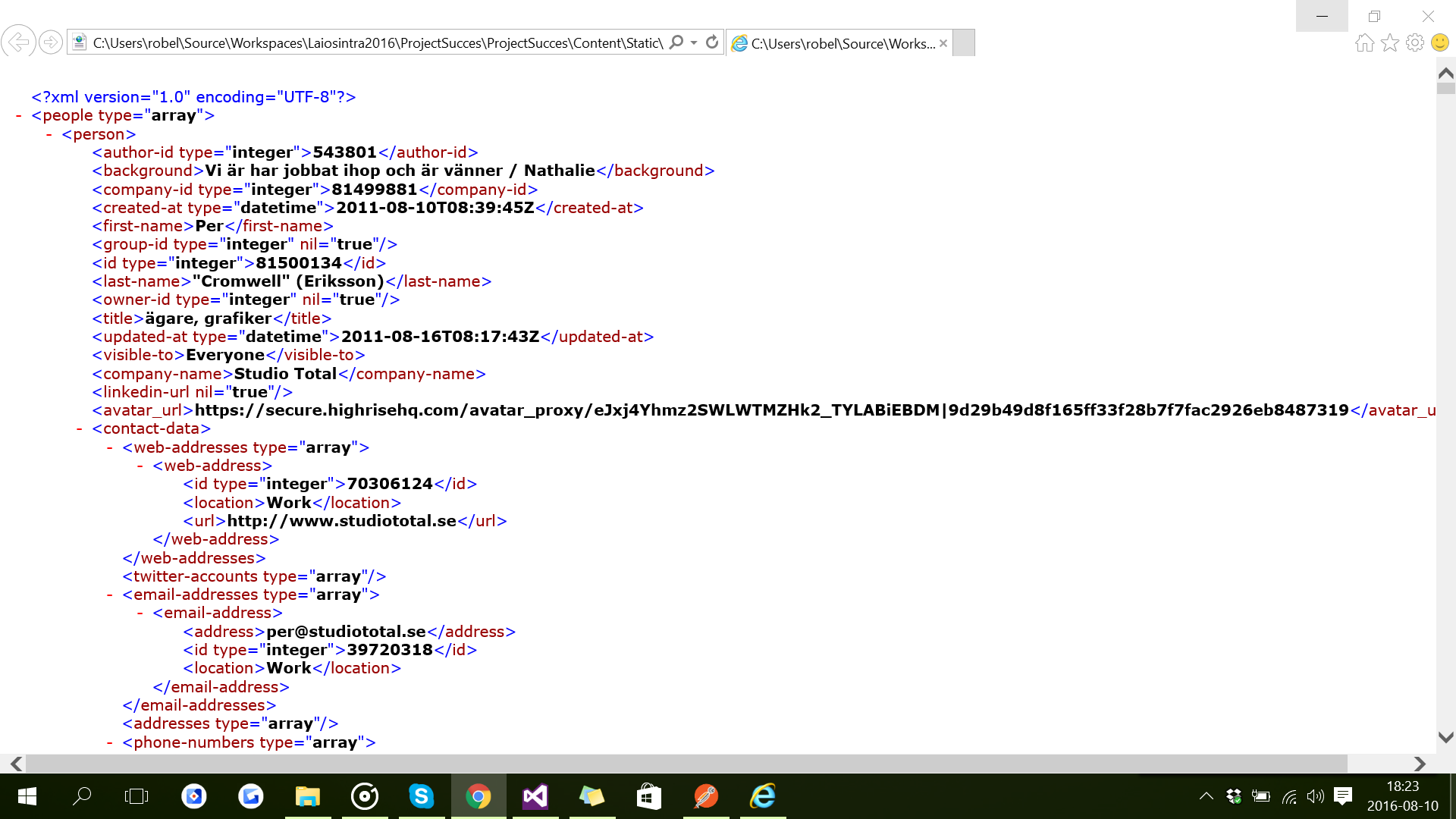
Task: Collapse the web-address node
Action: tap(140, 466)
